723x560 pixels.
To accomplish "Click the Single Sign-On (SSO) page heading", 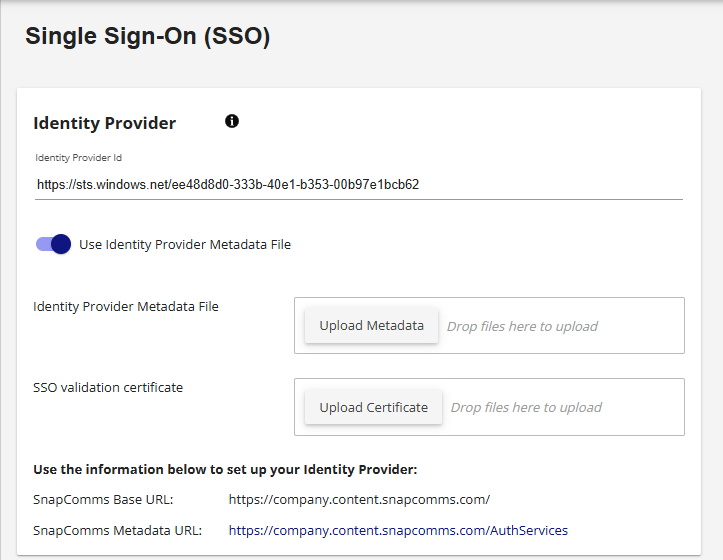I will [x=148, y=36].
